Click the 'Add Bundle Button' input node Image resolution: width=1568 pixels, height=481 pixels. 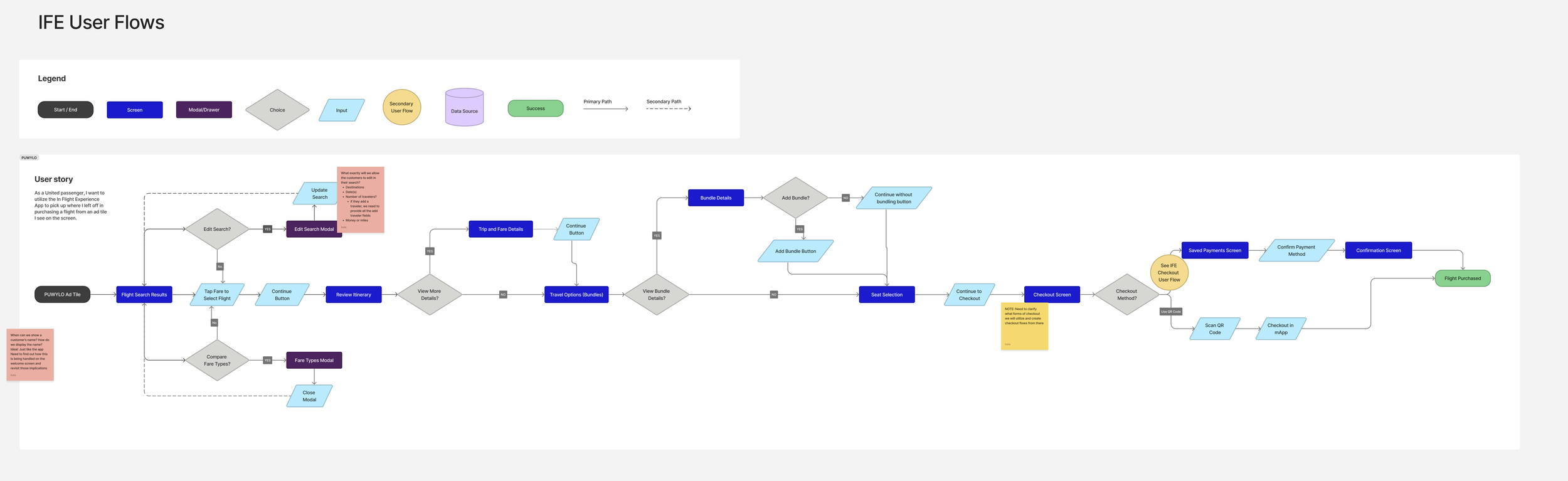(x=795, y=251)
